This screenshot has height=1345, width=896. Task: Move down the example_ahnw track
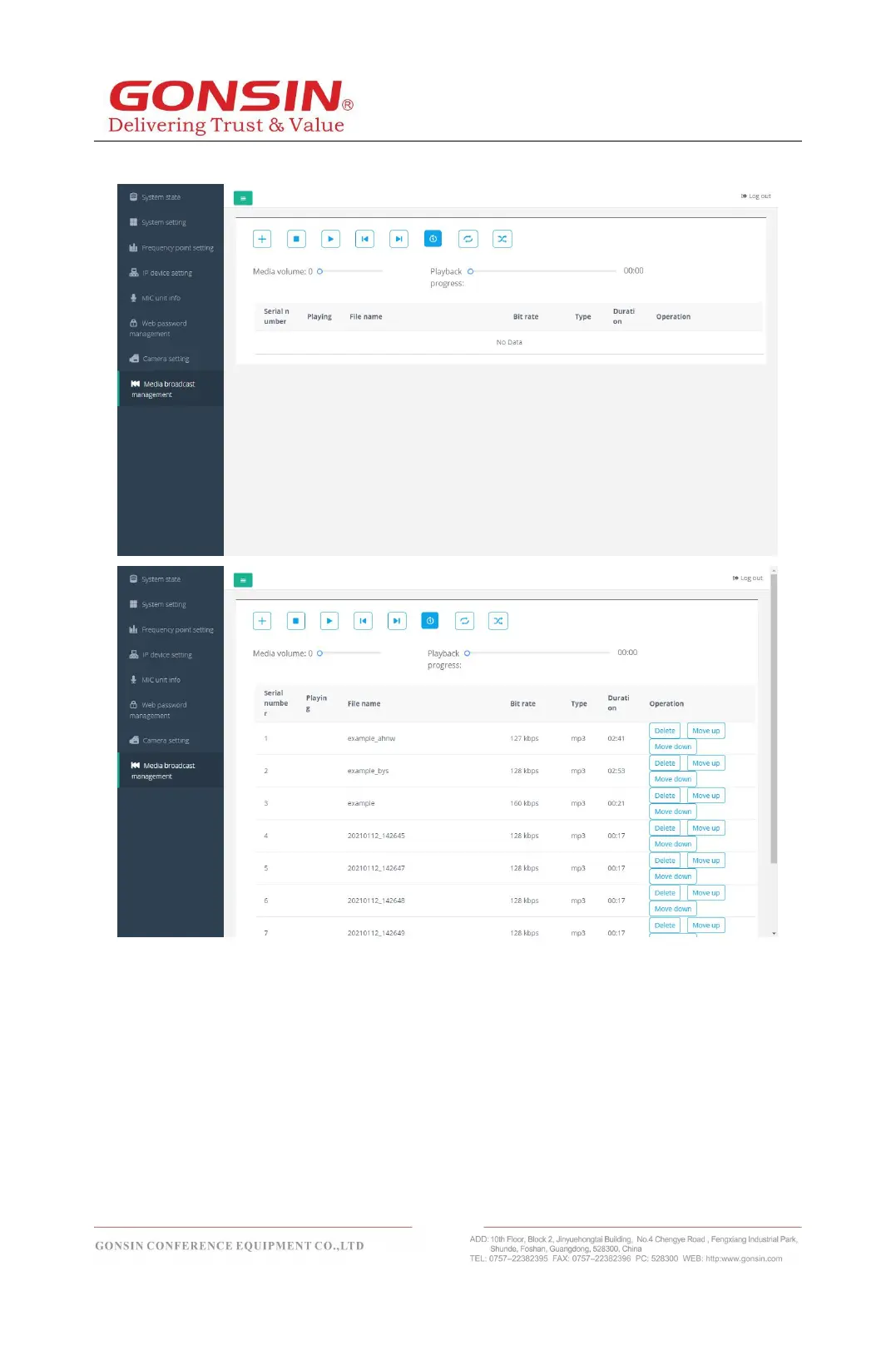[673, 747]
